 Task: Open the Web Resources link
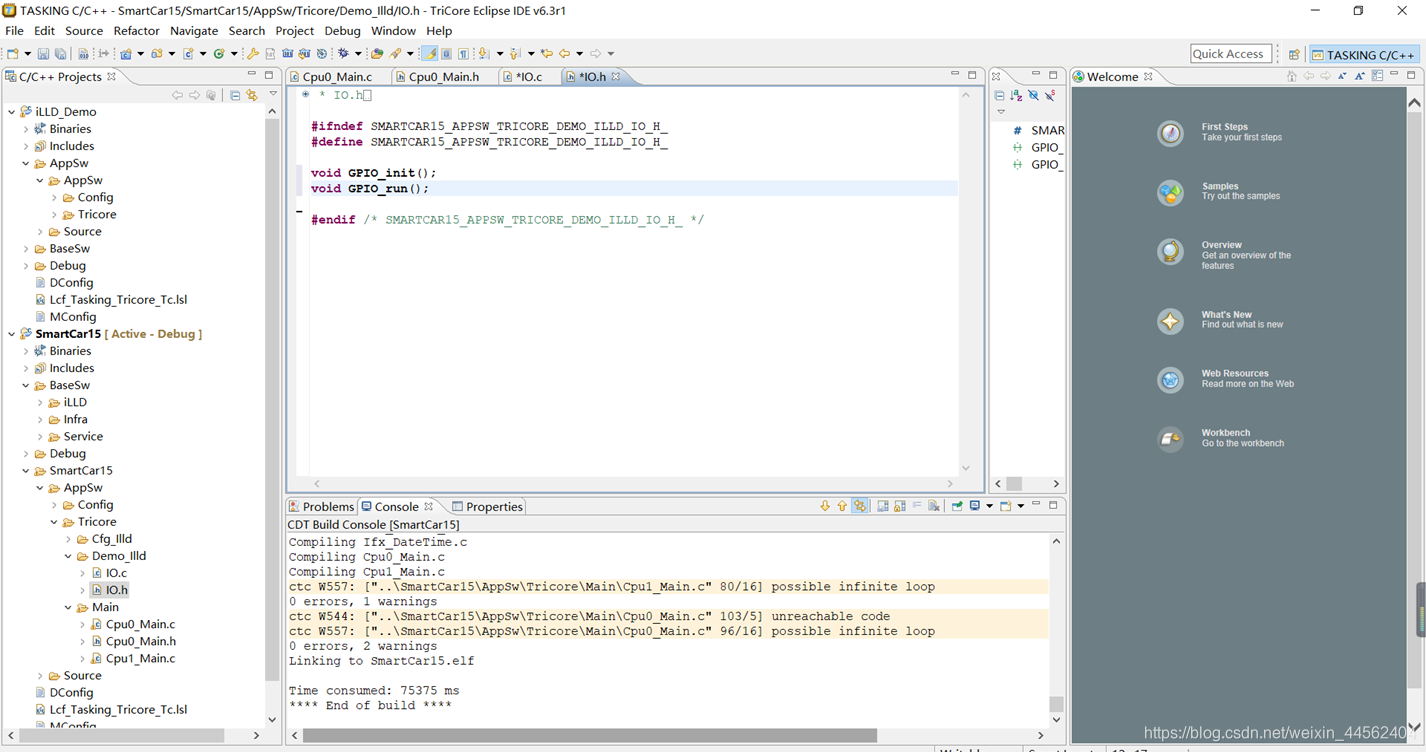pyautogui.click(x=1235, y=373)
